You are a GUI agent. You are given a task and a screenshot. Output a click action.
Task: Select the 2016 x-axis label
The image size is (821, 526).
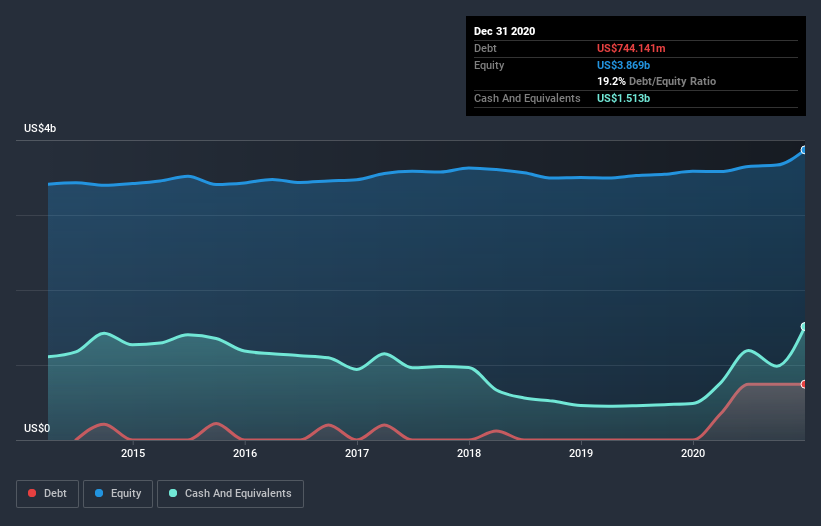245,453
